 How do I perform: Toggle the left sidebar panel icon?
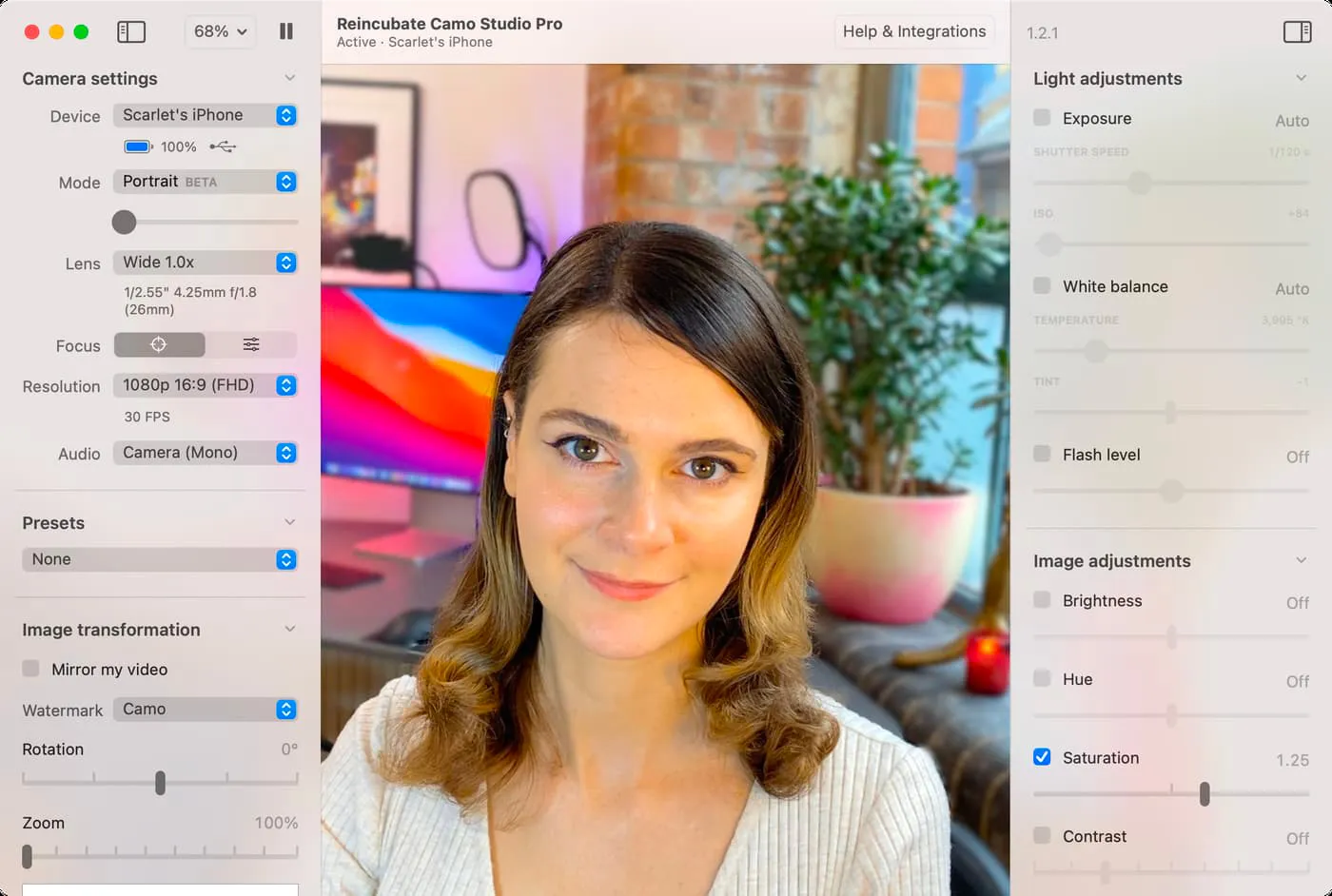(131, 31)
